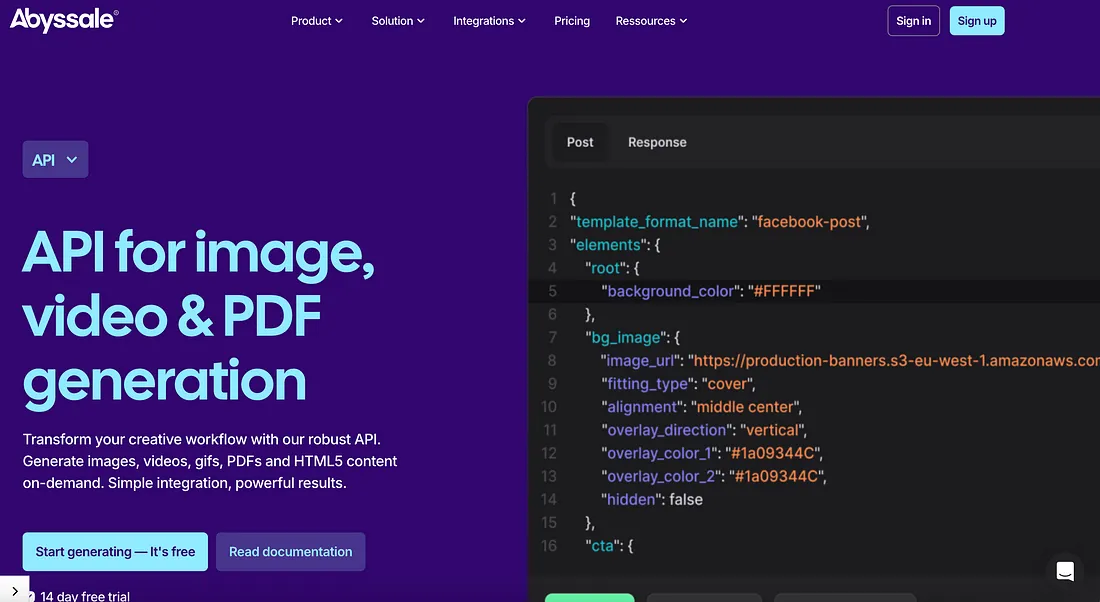Click the "overlay_color_1" key

[x=658, y=453]
